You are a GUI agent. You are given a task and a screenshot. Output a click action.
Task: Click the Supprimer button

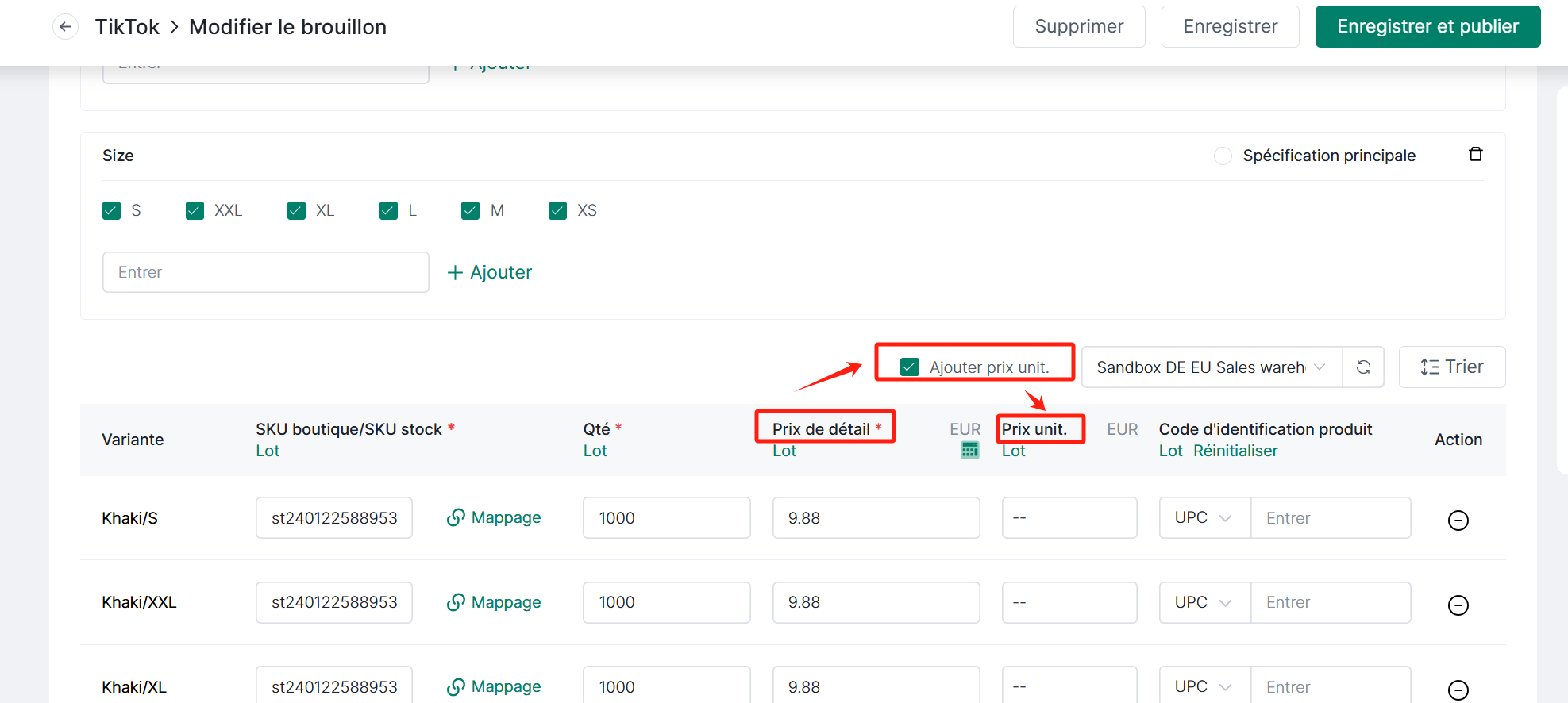click(1078, 27)
